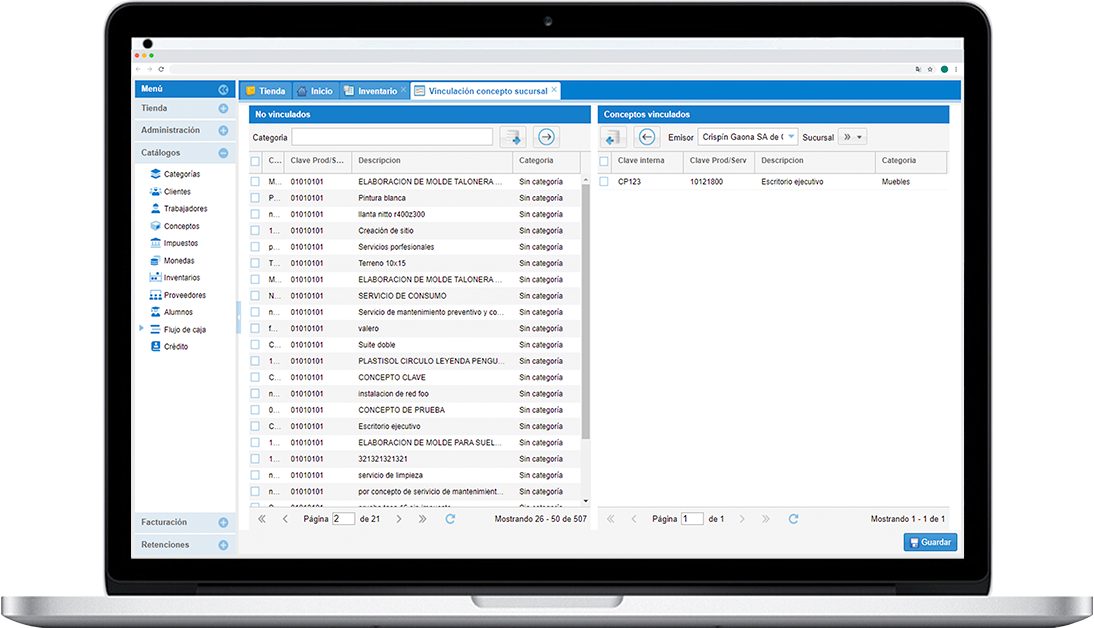Check the box for Pintura blanca row
This screenshot has width=1094, height=628.
[255, 198]
